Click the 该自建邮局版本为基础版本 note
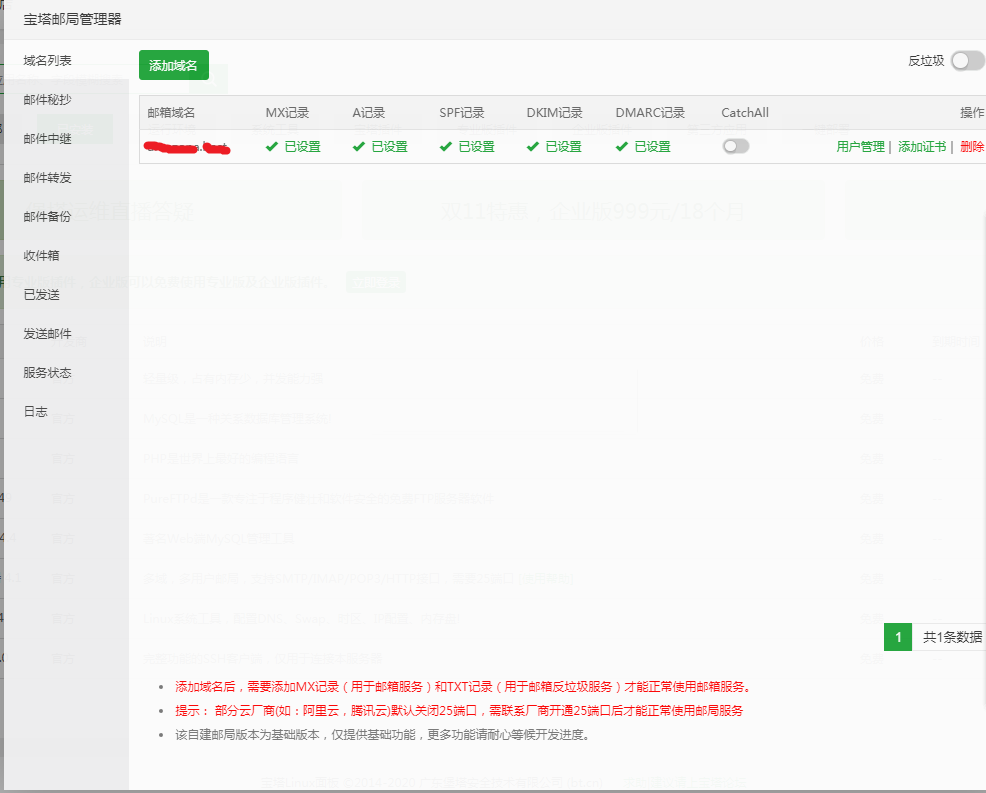The height and width of the screenshot is (793, 986). tap(382, 735)
